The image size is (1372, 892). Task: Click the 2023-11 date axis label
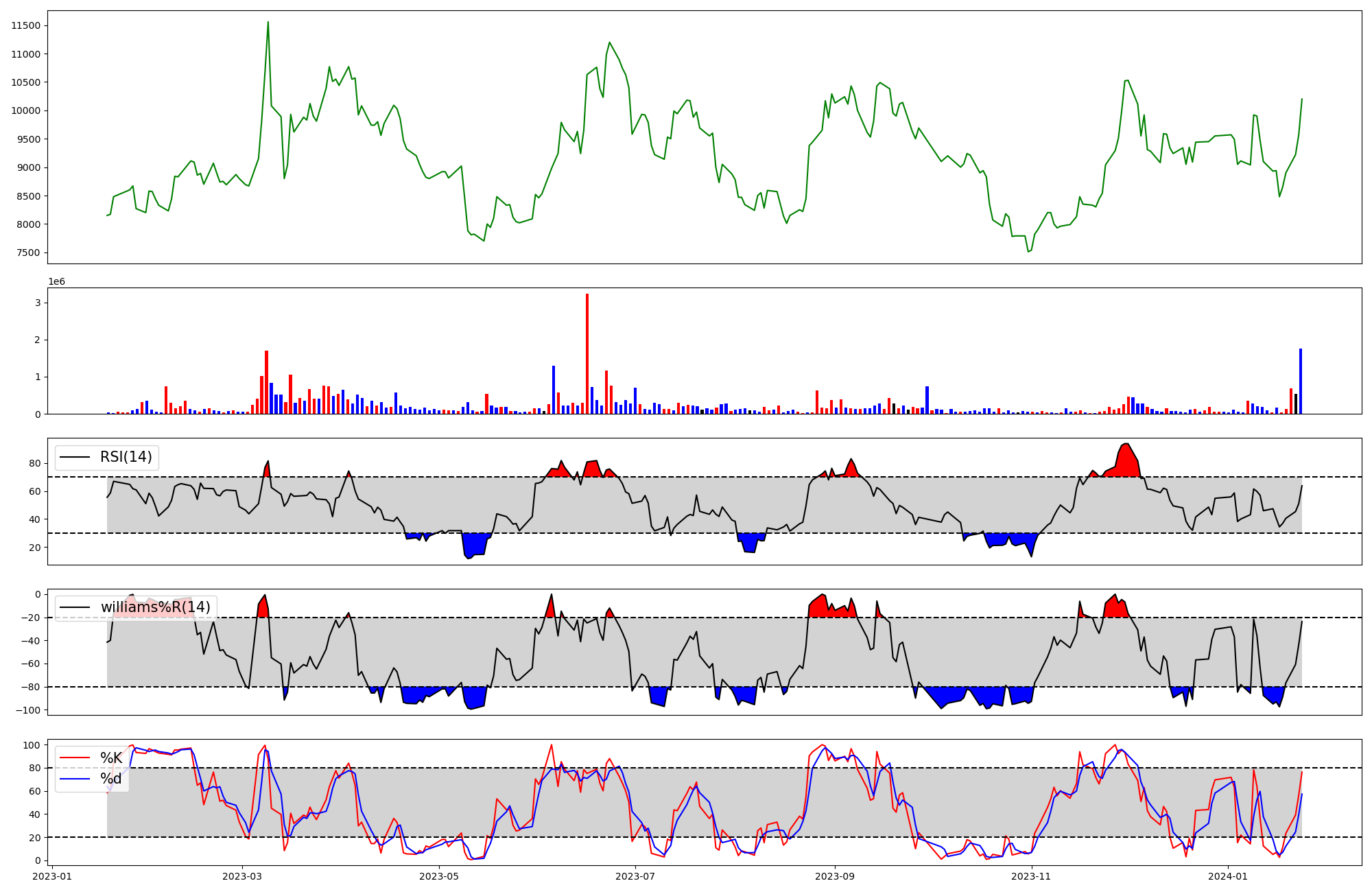[1032, 876]
